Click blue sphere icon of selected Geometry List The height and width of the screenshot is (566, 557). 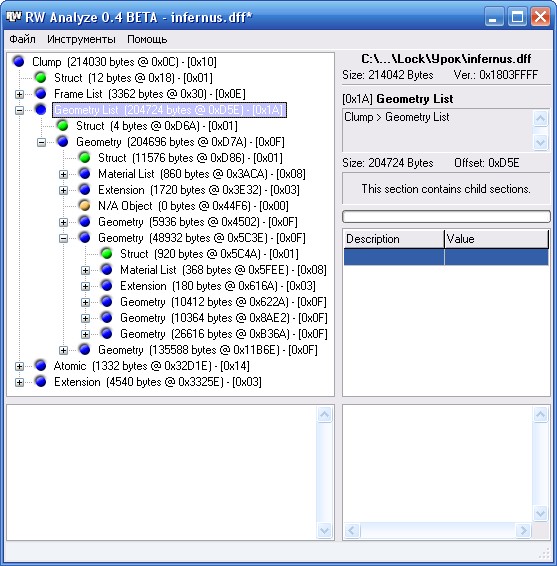click(41, 109)
